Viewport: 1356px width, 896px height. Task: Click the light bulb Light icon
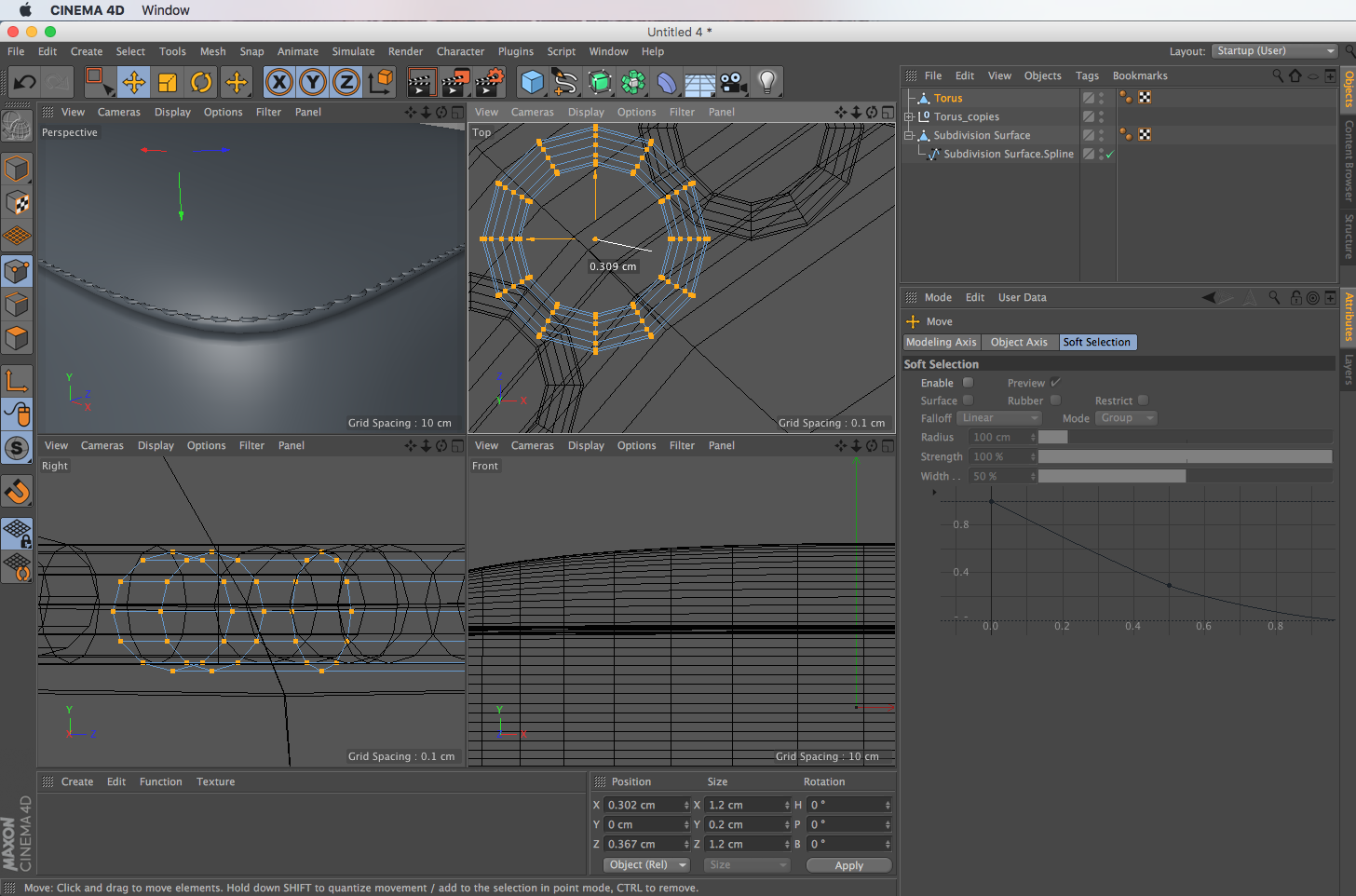coord(766,82)
